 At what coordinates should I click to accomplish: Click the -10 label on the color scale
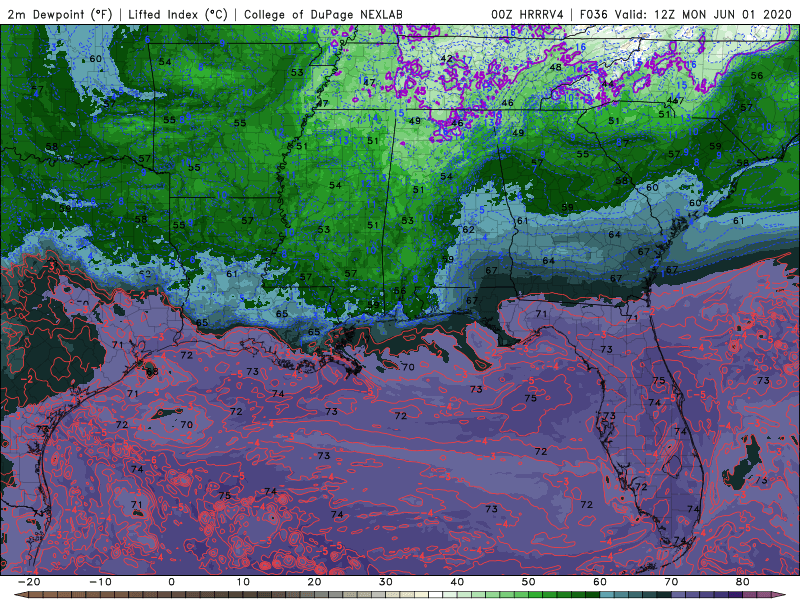100,582
